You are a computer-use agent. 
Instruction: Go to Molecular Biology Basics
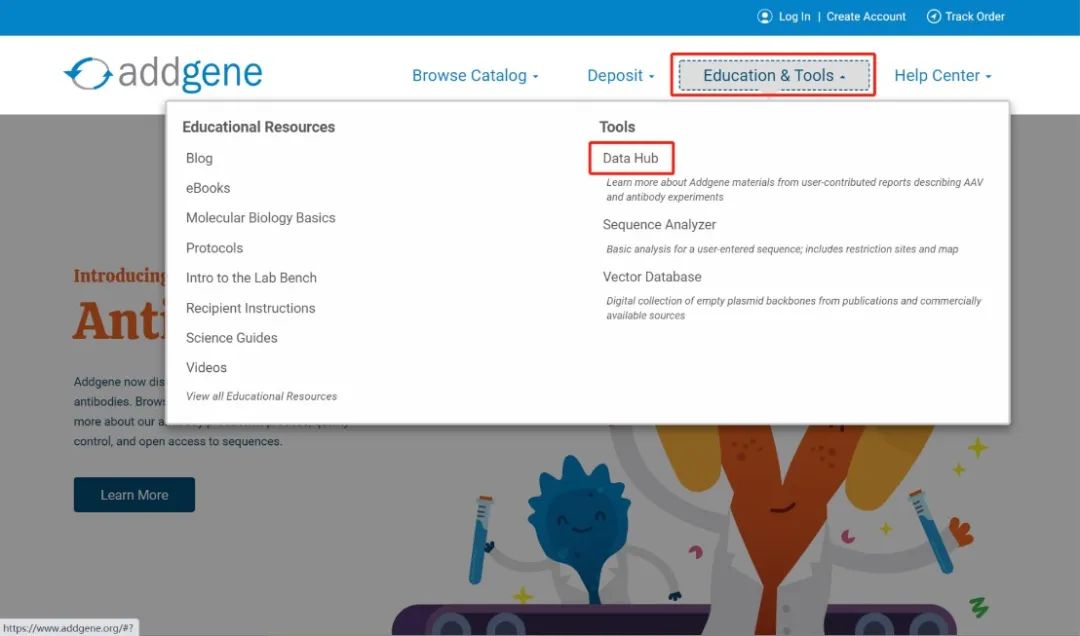pyautogui.click(x=260, y=218)
